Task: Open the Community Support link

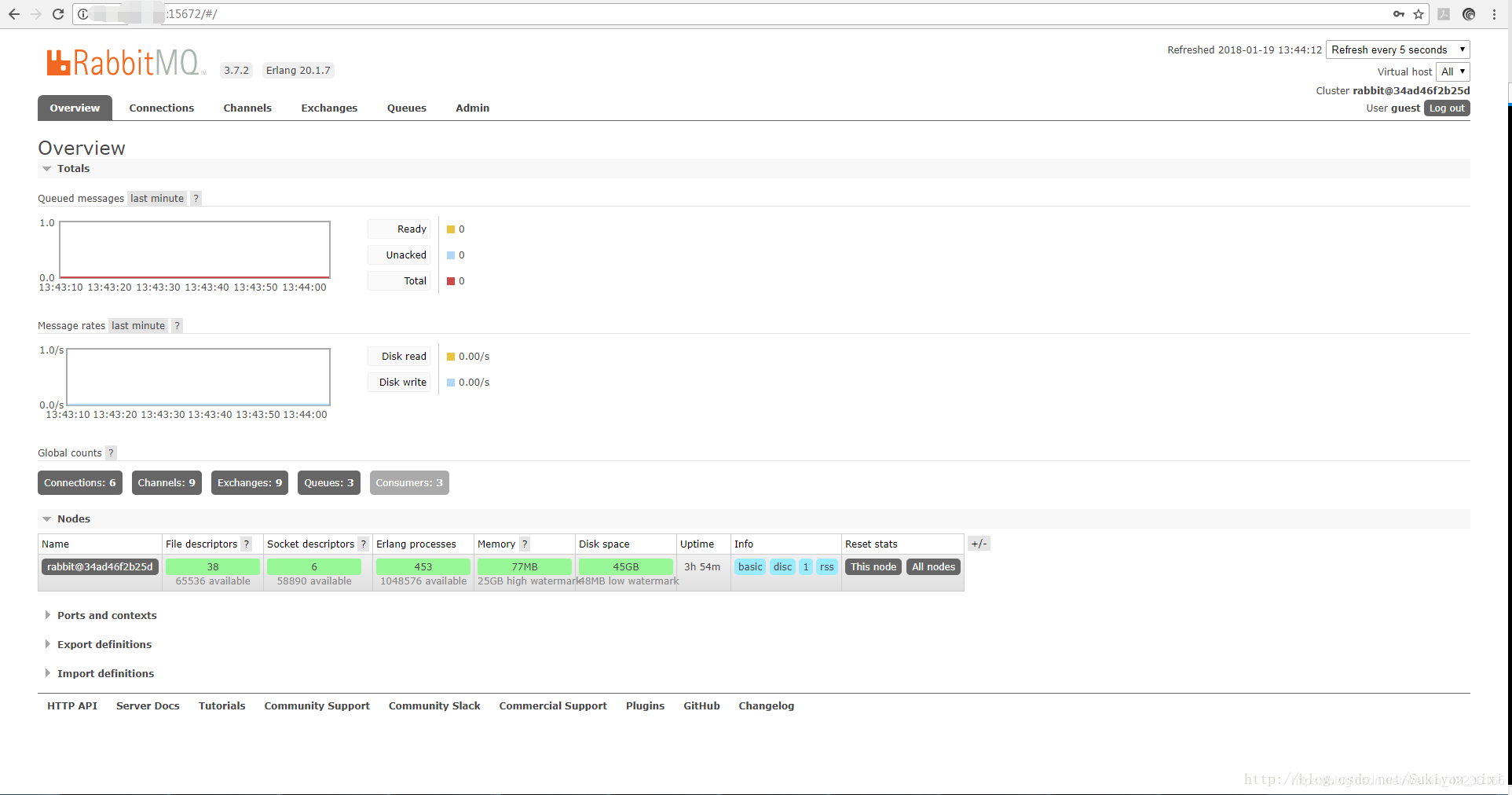Action: tap(317, 706)
